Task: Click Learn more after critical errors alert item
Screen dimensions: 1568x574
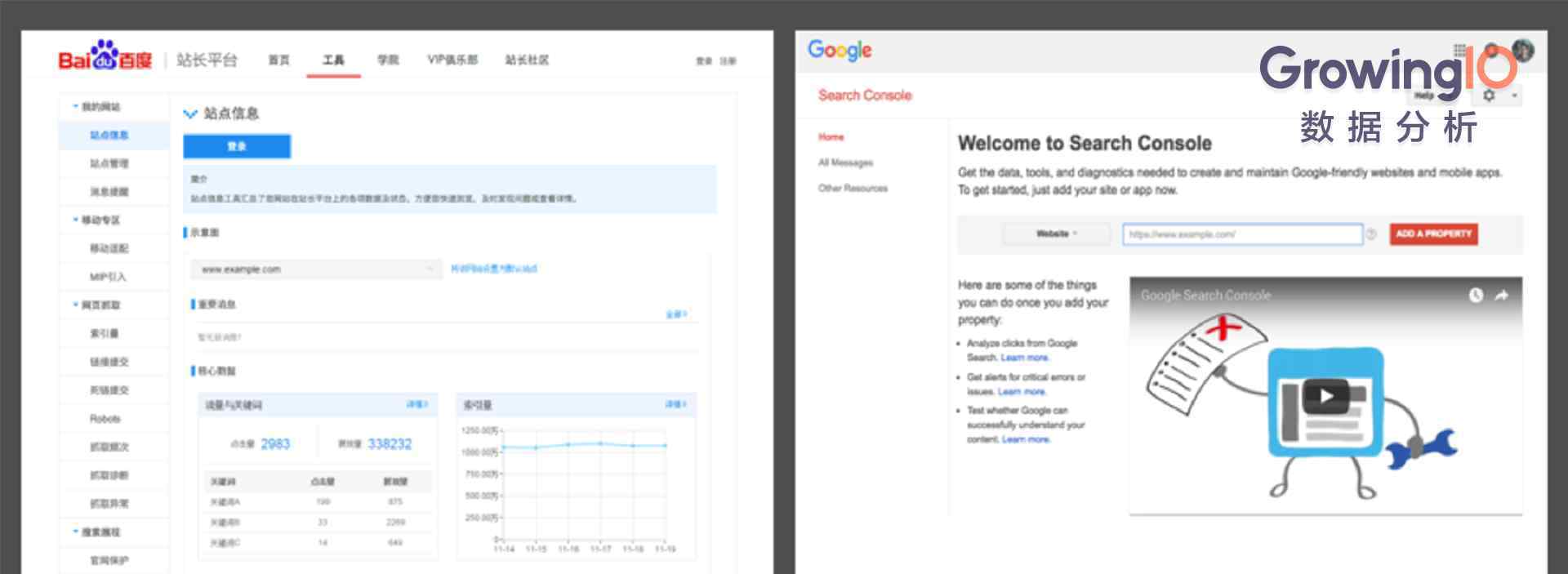Action: pos(1022,392)
